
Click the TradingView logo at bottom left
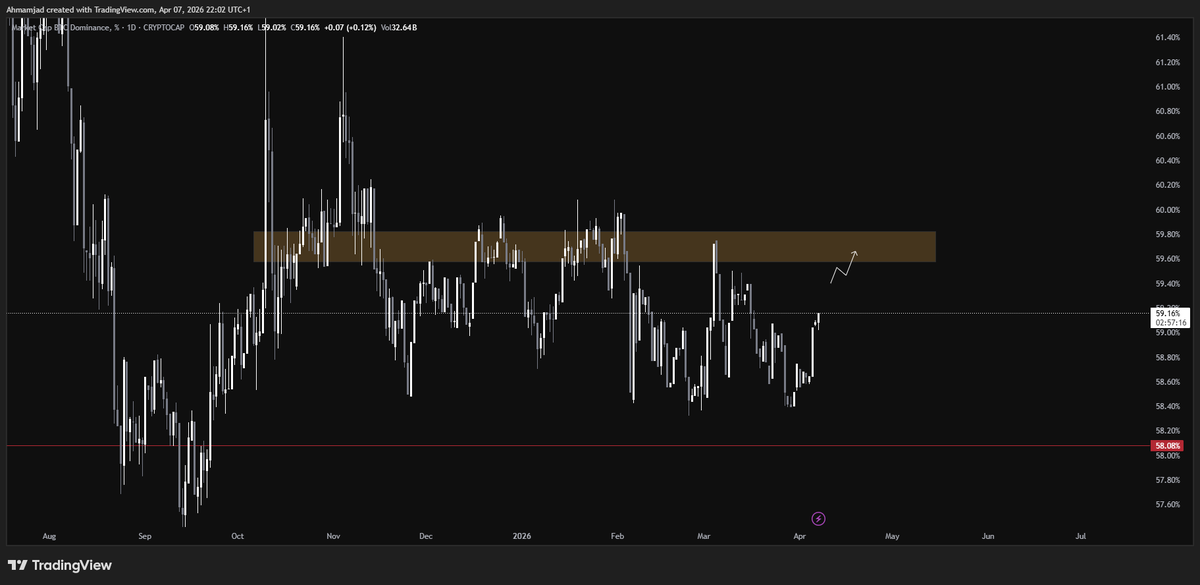(60, 565)
